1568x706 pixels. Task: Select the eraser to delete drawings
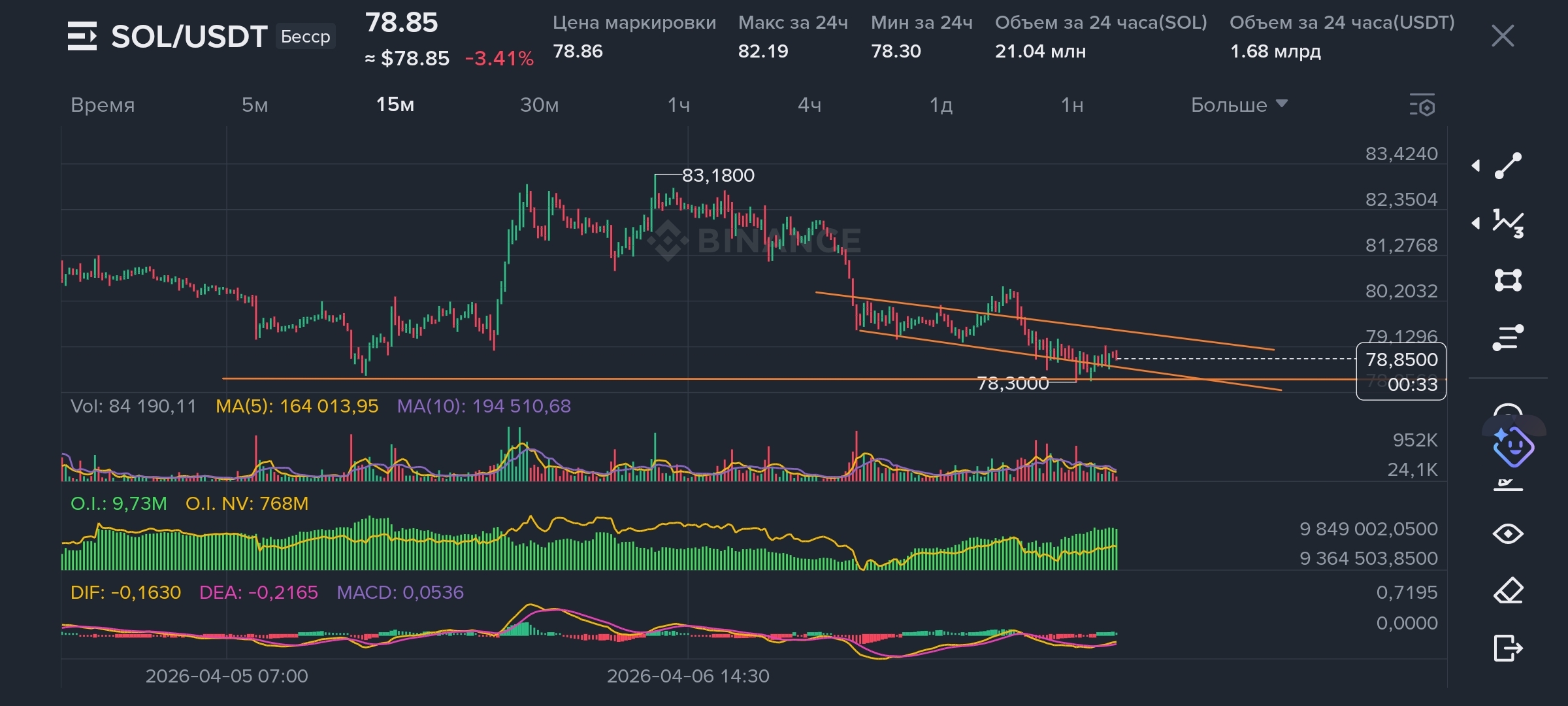click(1508, 591)
